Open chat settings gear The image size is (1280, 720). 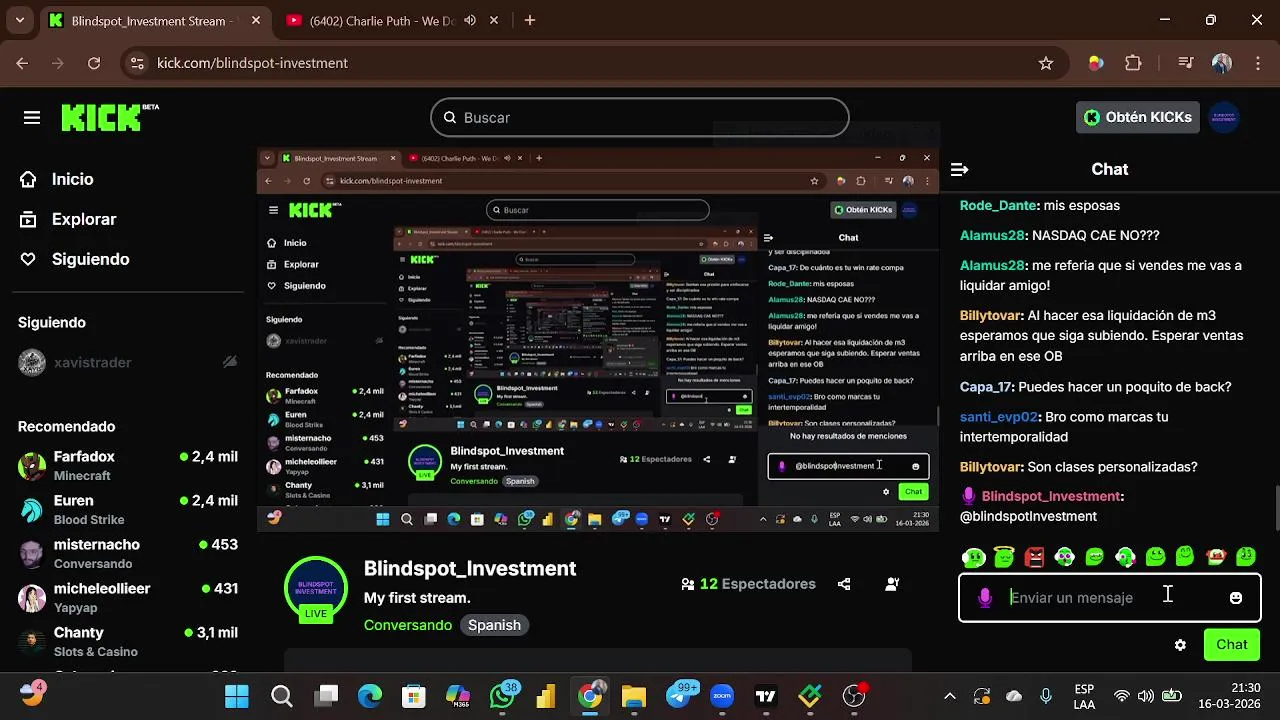coord(1180,645)
